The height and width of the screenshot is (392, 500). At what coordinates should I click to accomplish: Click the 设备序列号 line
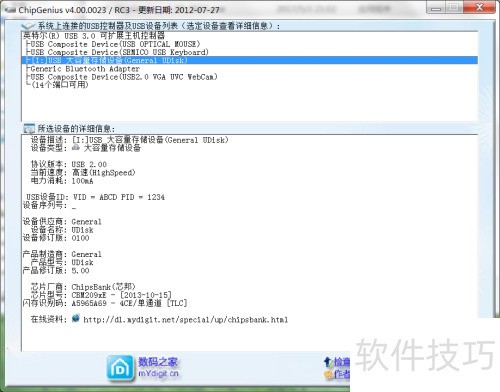49,205
